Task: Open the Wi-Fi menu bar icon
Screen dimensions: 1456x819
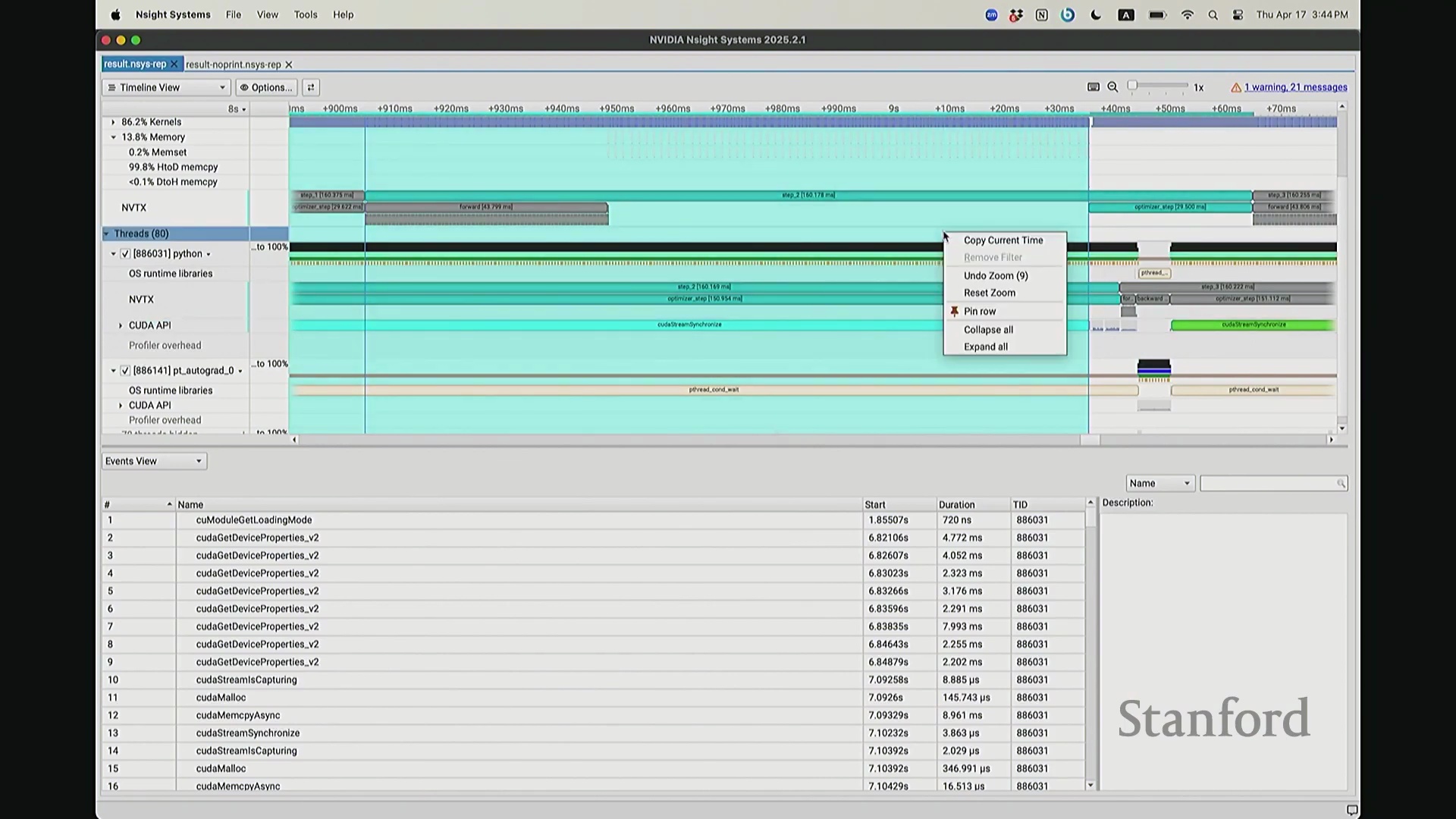Action: pyautogui.click(x=1187, y=15)
